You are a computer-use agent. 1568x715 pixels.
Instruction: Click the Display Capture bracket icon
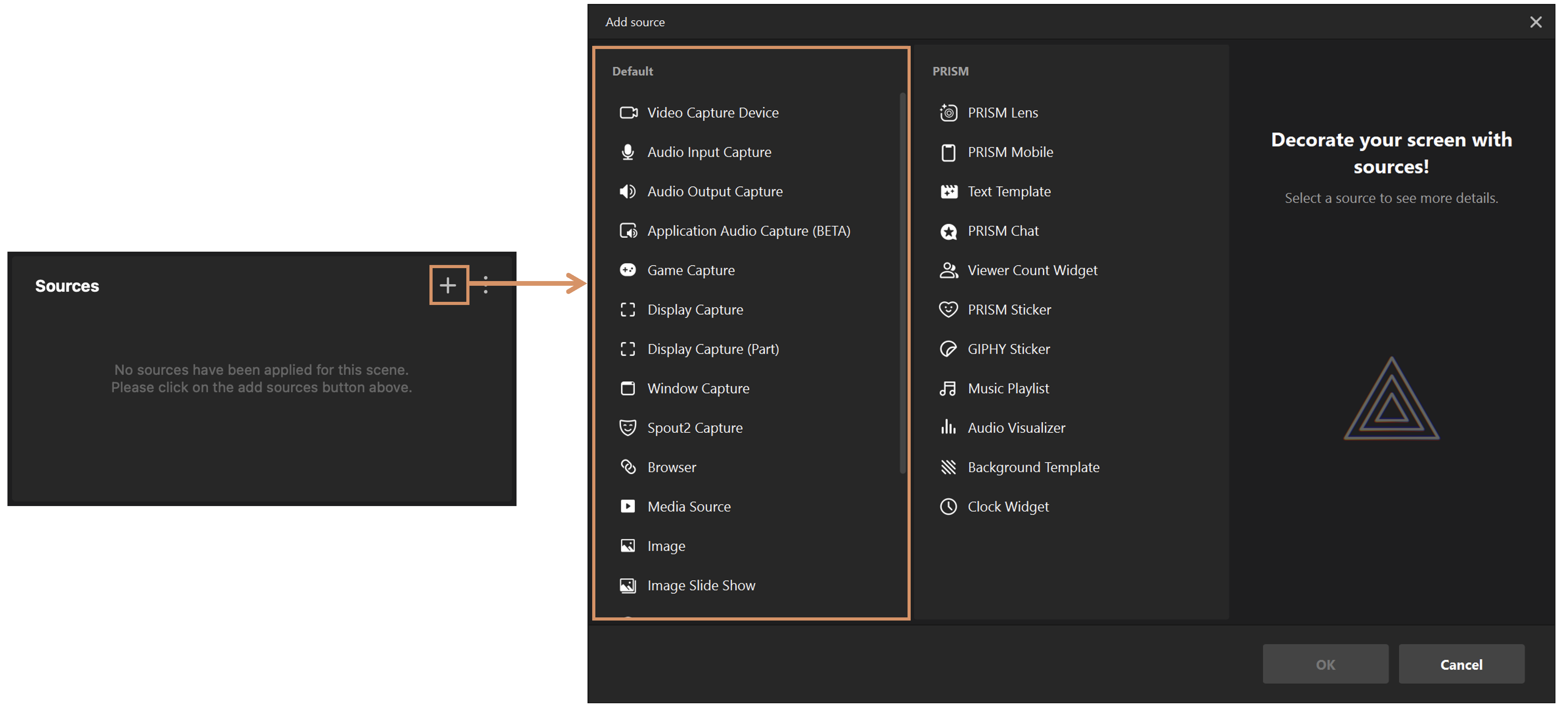click(628, 310)
